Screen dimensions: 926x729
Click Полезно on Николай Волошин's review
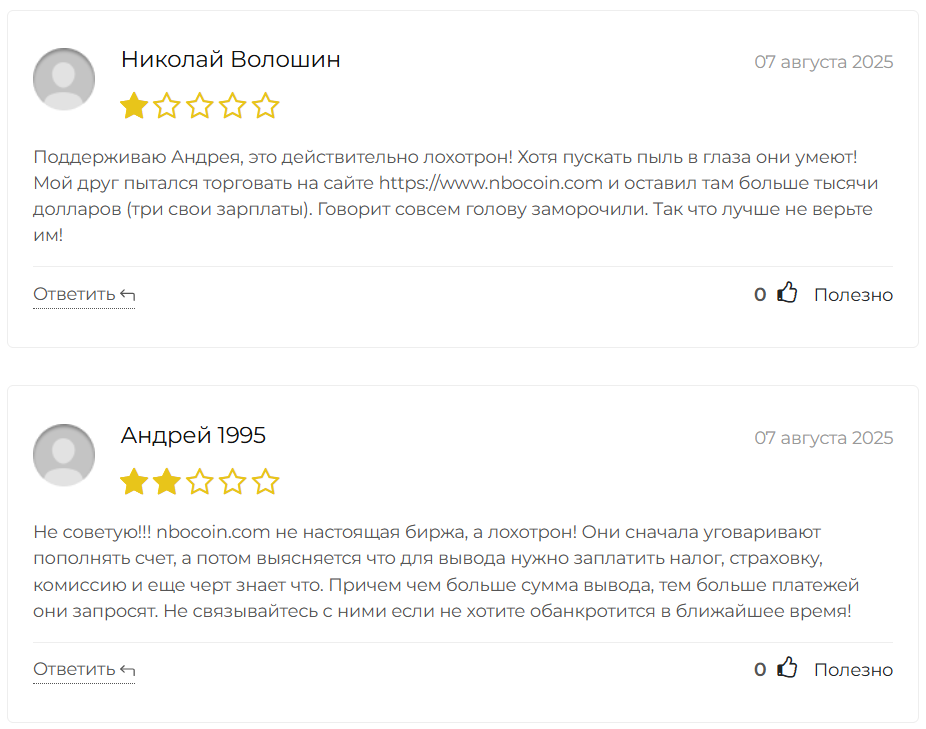point(852,294)
